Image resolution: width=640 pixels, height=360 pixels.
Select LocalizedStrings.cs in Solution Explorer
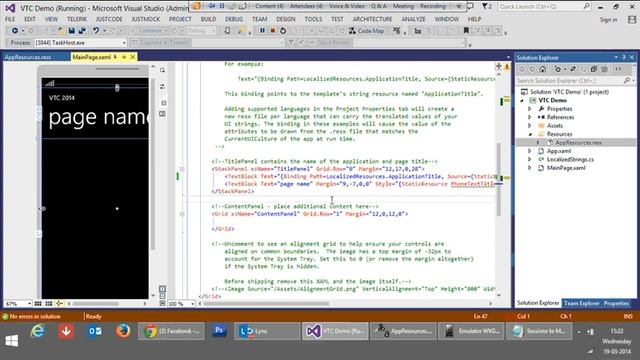(x=570, y=160)
